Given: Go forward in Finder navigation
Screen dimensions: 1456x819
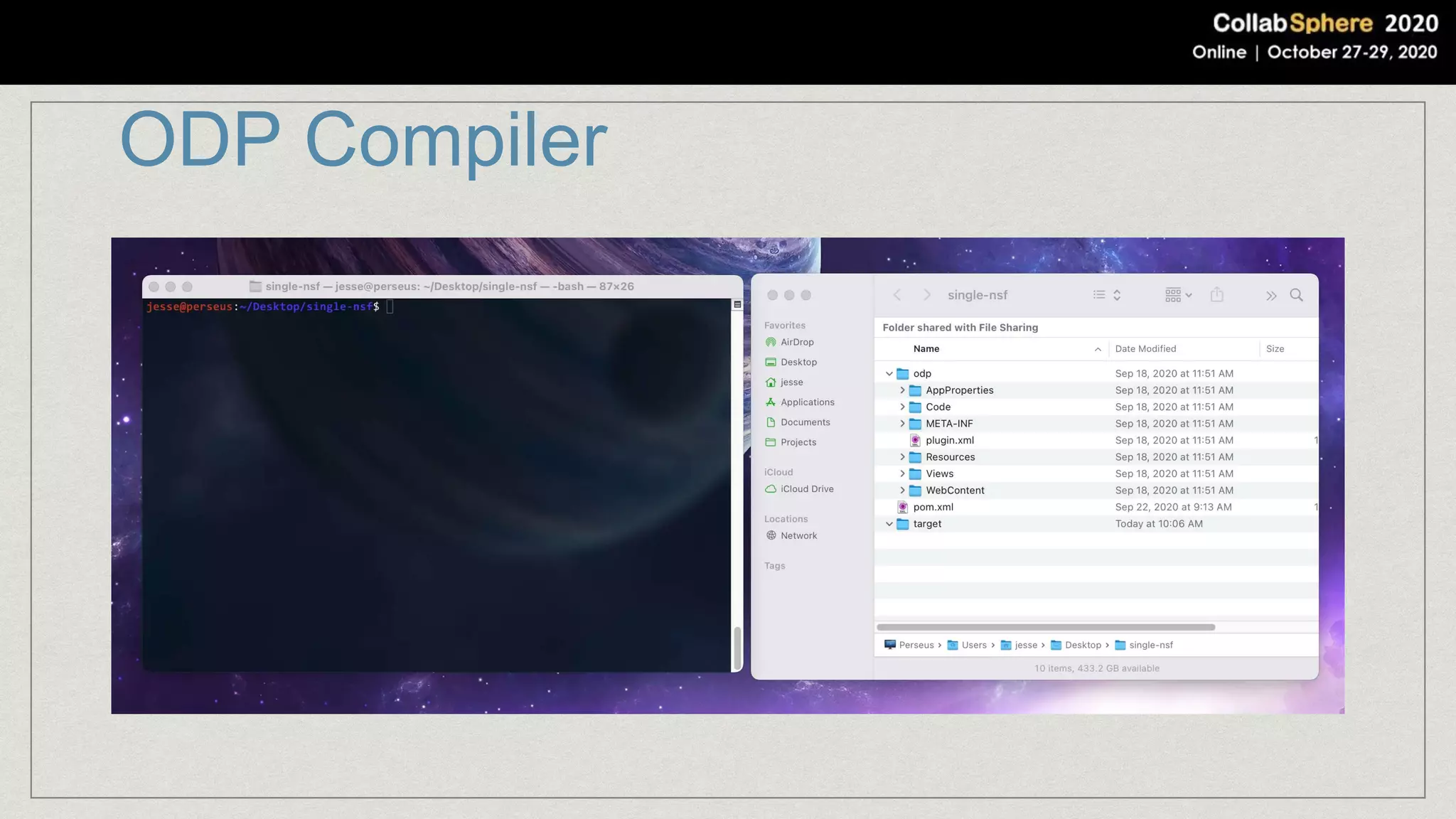Looking at the screenshot, I should [x=926, y=295].
